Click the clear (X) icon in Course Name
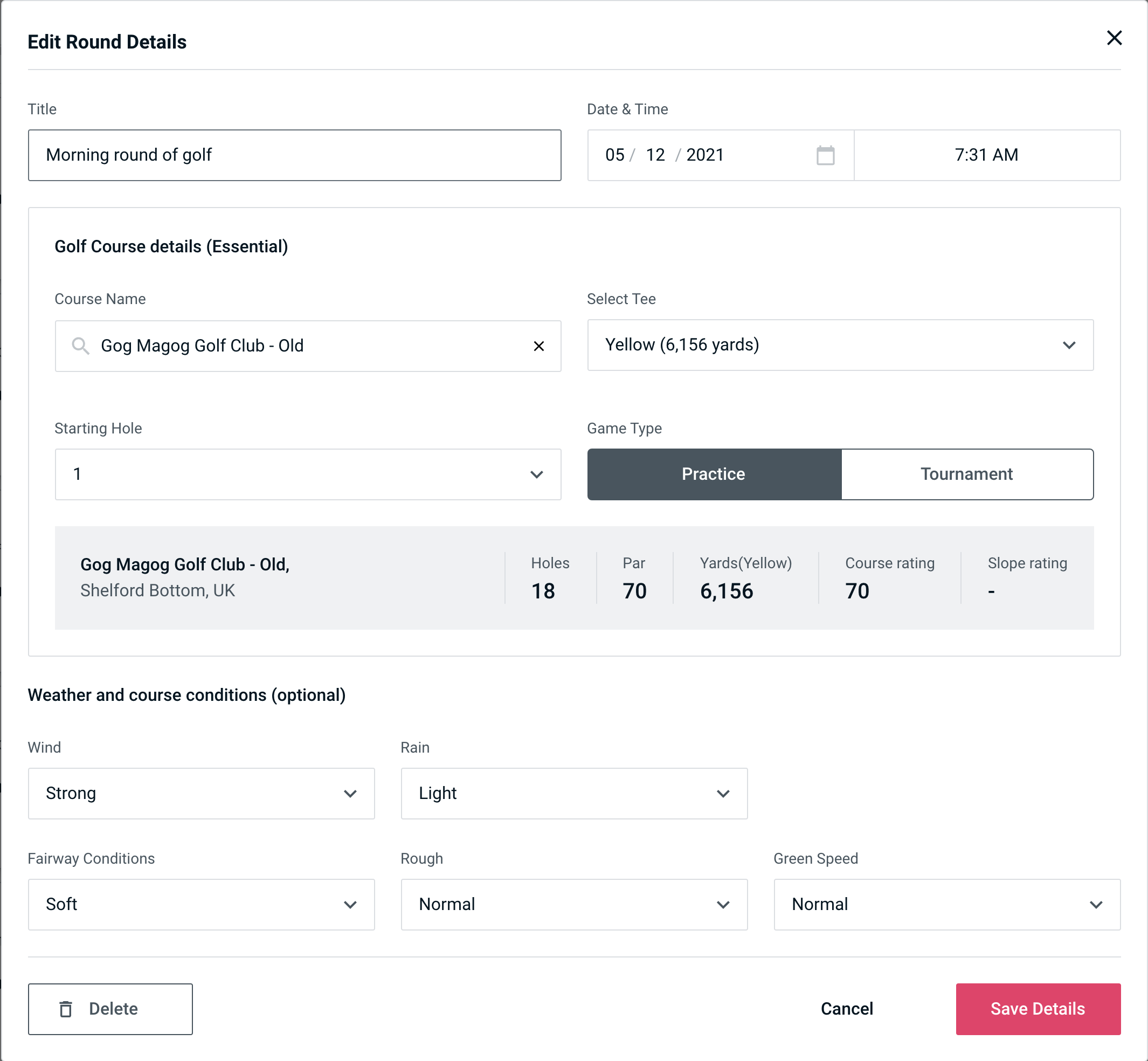Screen dimensions: 1148x1061 click(x=539, y=346)
